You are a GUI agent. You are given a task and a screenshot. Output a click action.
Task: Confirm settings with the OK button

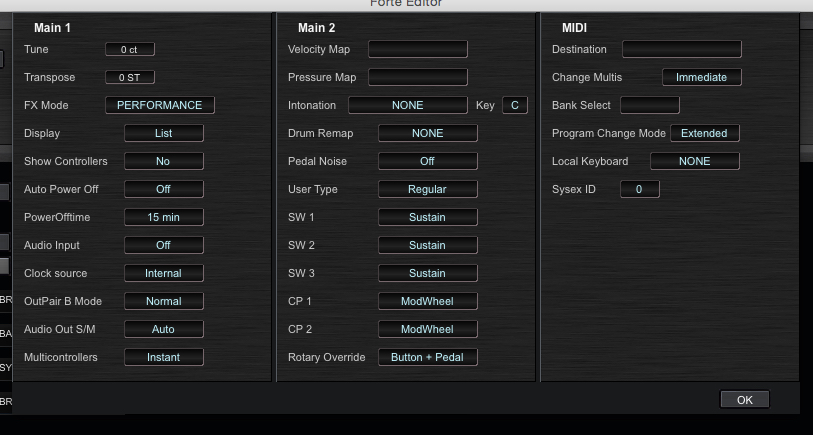pyautogui.click(x=745, y=400)
